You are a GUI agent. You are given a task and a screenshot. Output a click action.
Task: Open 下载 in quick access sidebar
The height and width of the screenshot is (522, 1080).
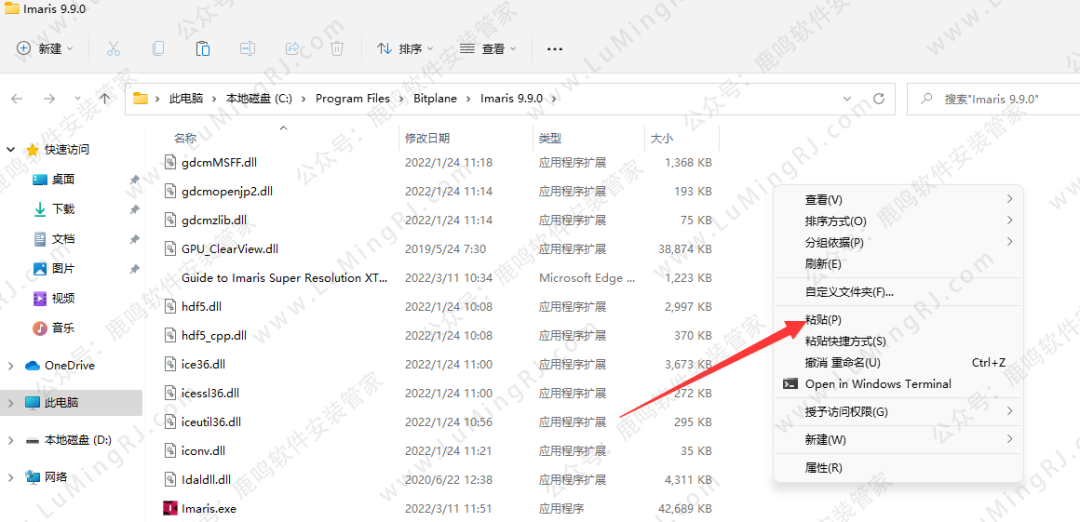(x=63, y=209)
